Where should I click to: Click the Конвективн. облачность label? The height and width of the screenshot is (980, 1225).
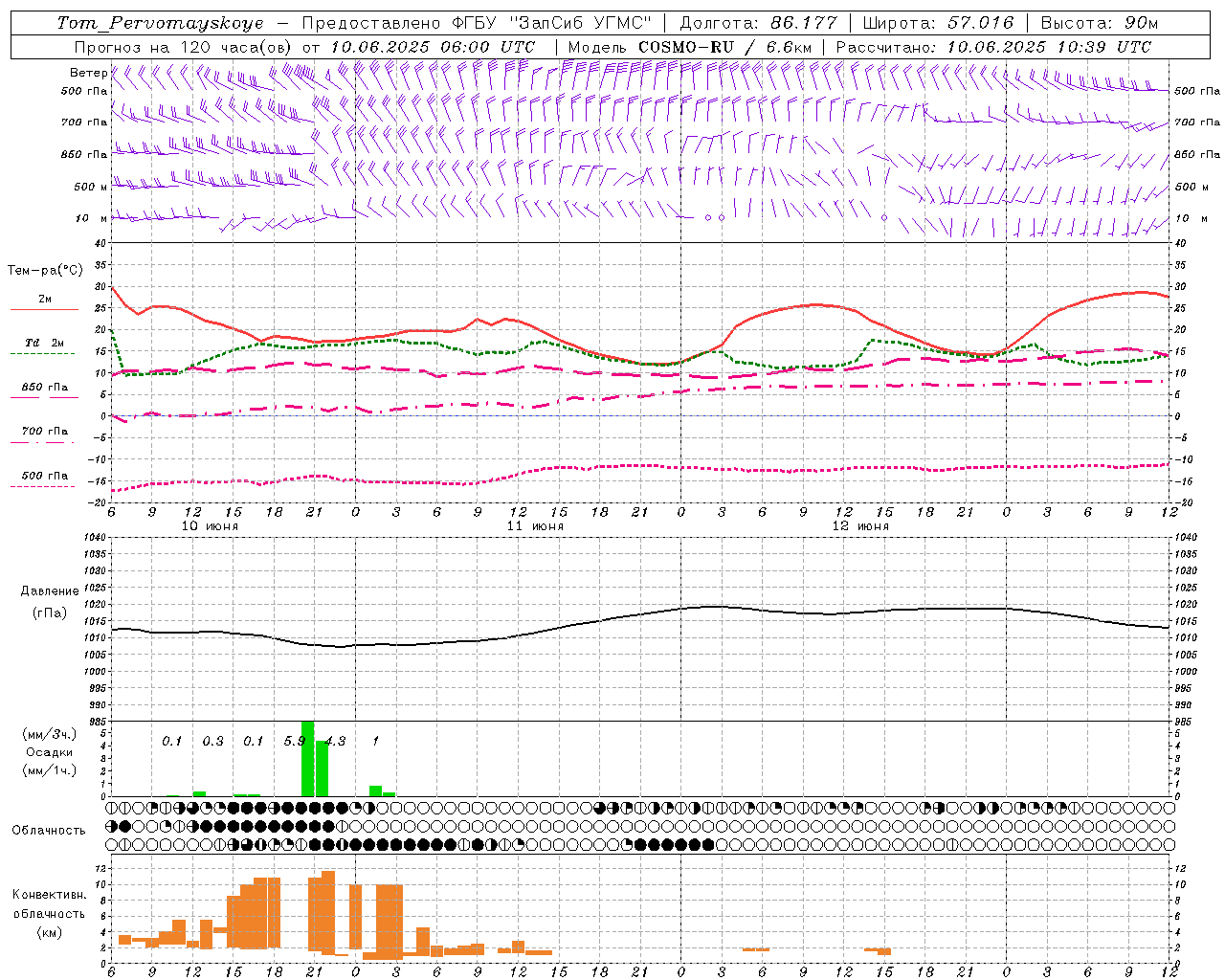pos(49,904)
